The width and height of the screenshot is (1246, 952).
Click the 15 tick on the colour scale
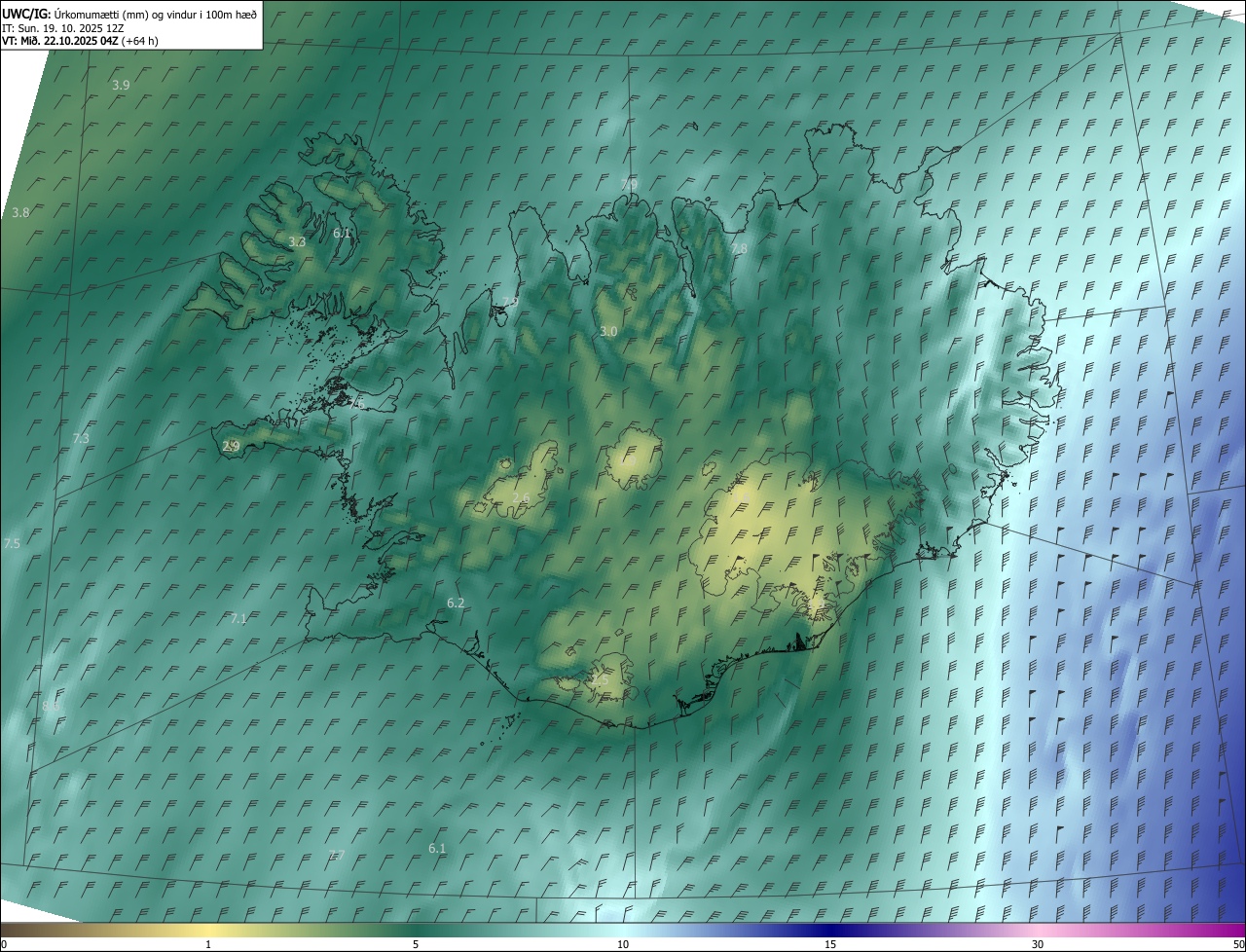[x=830, y=945]
